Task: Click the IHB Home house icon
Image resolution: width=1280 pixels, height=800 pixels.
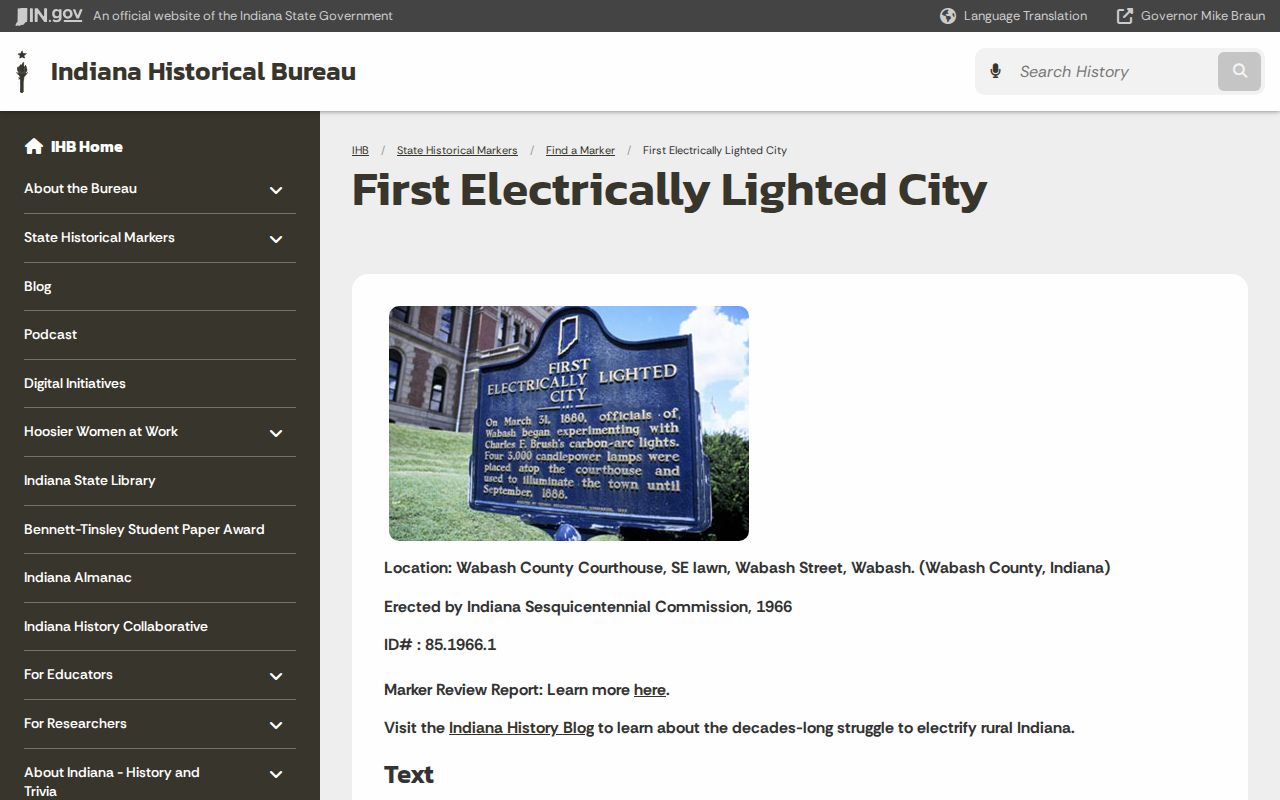Action: [x=34, y=146]
